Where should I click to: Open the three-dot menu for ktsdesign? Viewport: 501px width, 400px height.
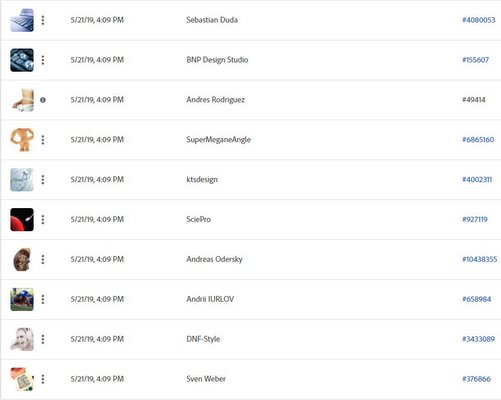(43, 180)
